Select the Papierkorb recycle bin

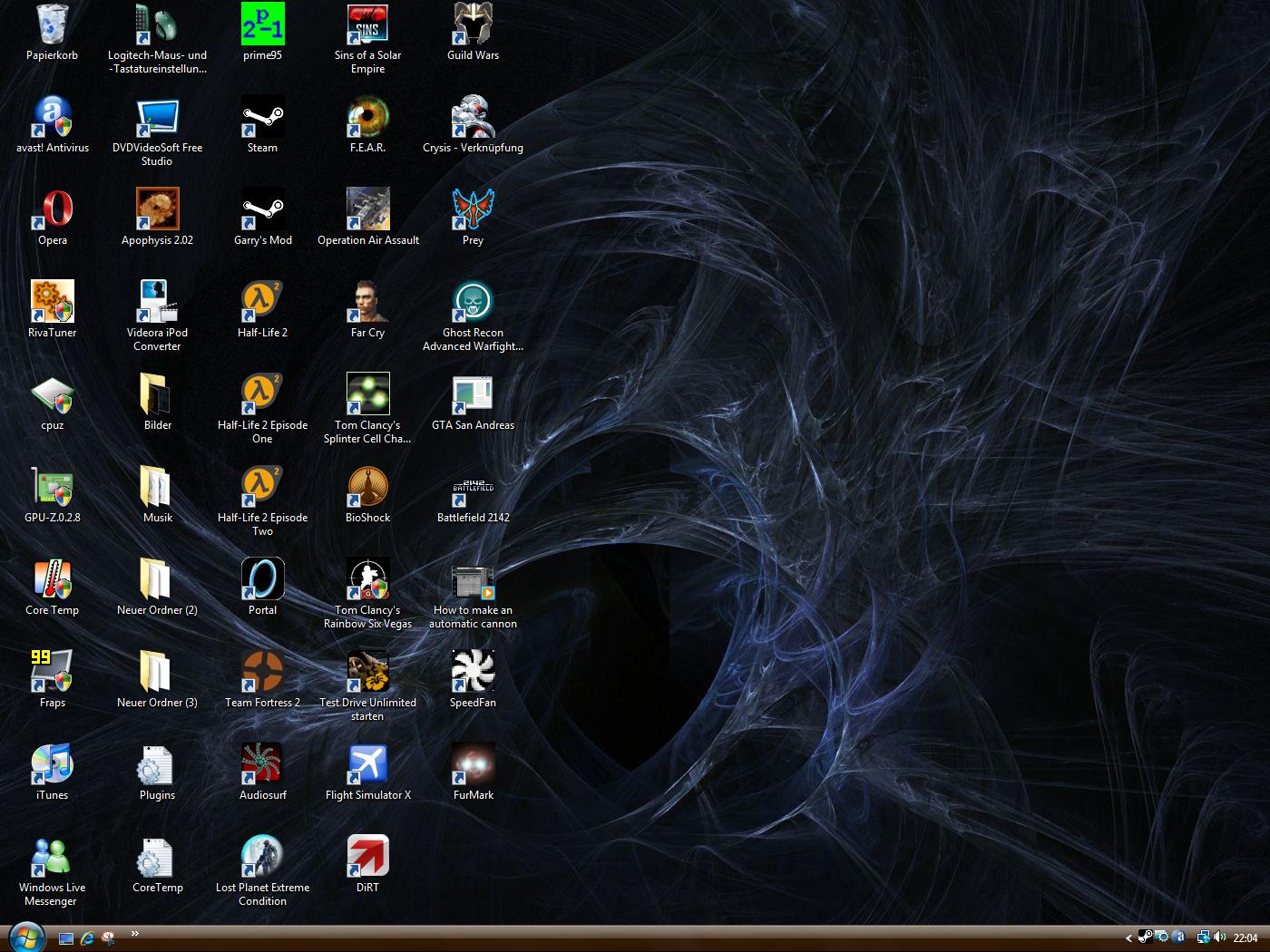point(52,24)
